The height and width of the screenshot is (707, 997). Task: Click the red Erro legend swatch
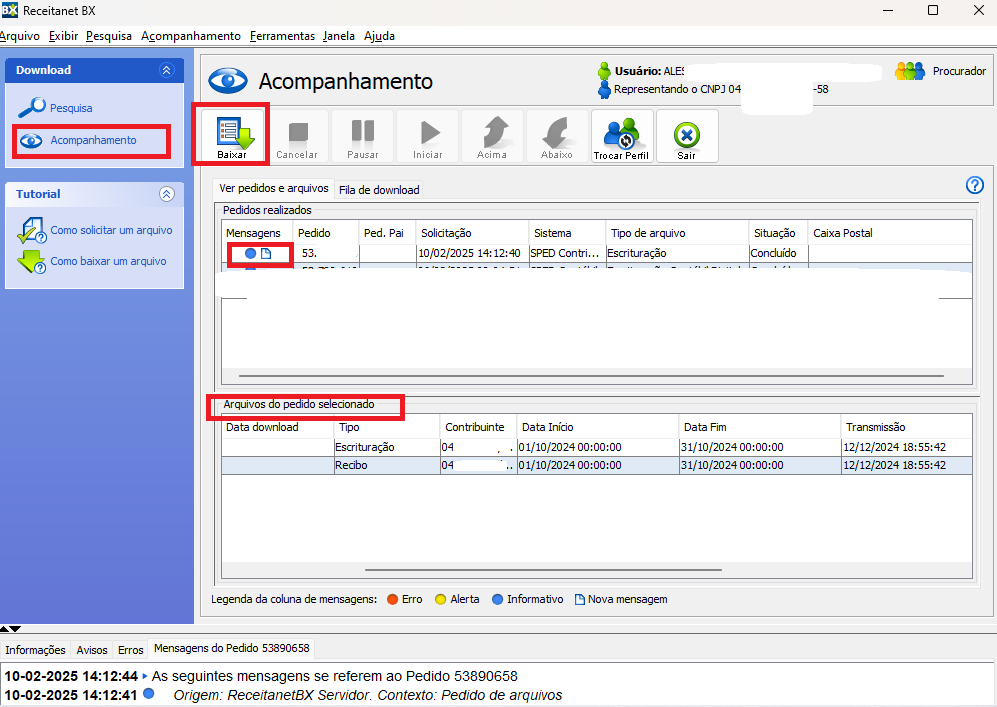click(x=392, y=600)
